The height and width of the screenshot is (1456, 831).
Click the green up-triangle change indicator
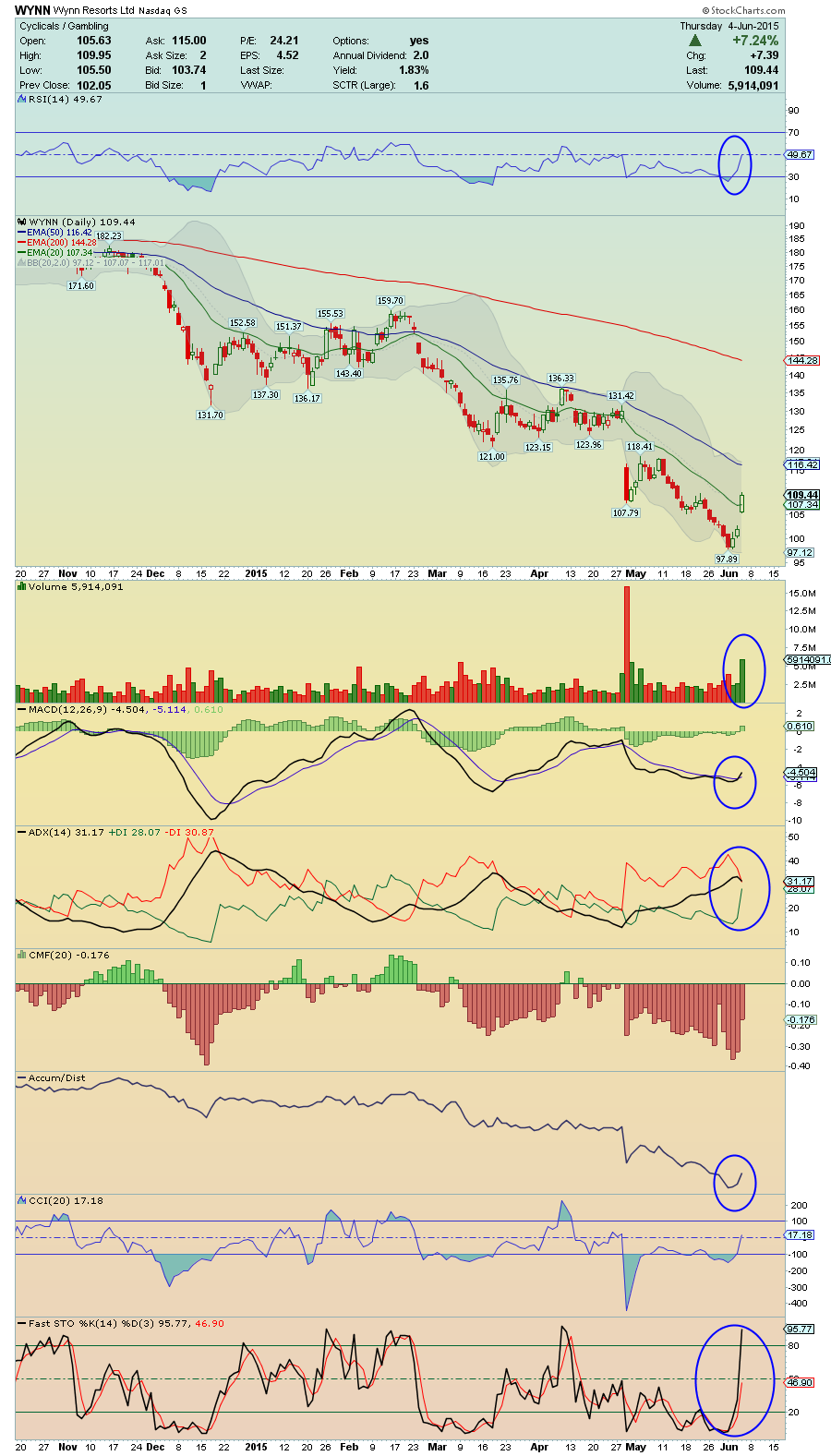tap(695, 41)
